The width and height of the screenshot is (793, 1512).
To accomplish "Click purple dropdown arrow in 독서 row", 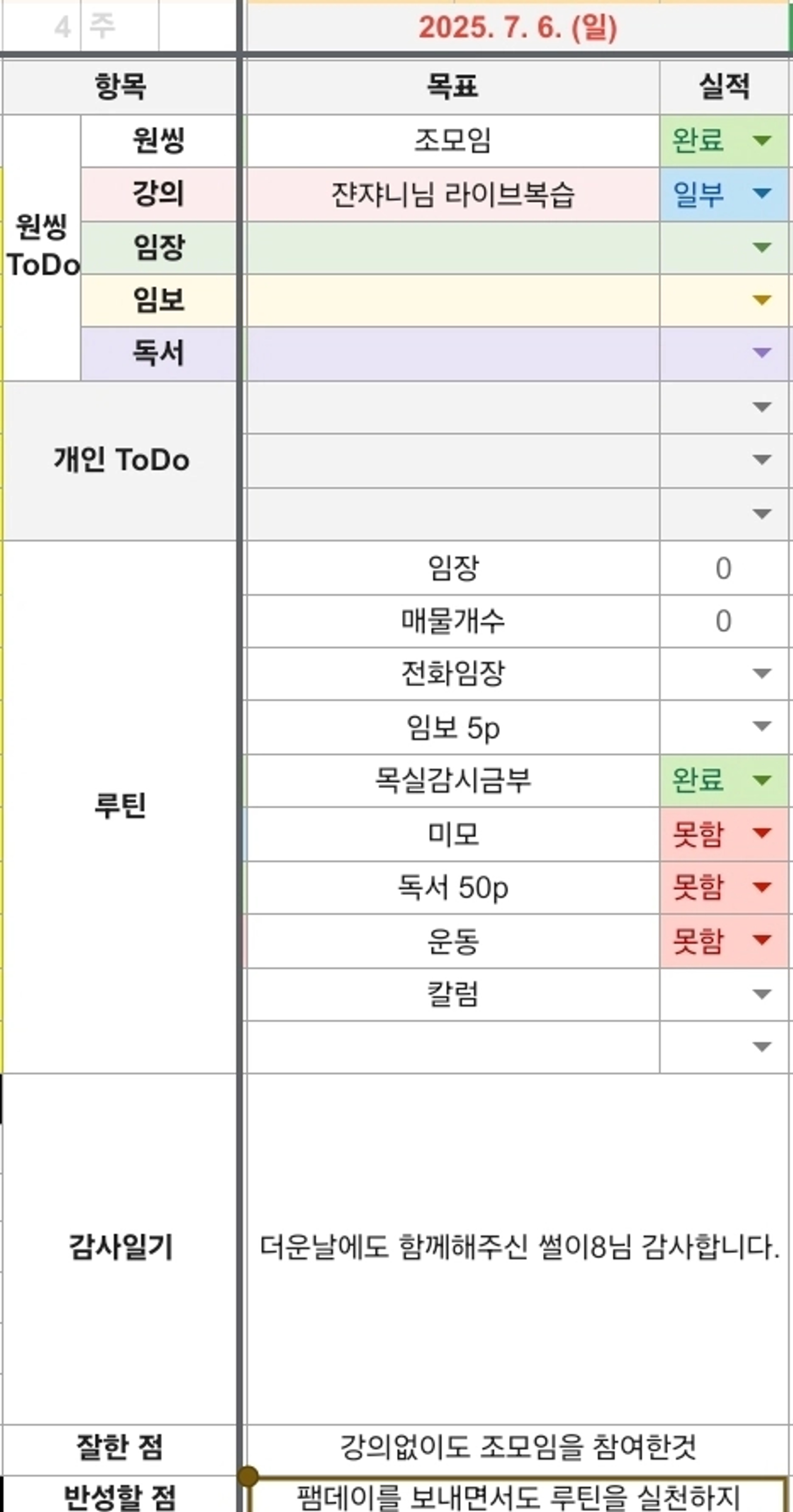I will 761,353.
